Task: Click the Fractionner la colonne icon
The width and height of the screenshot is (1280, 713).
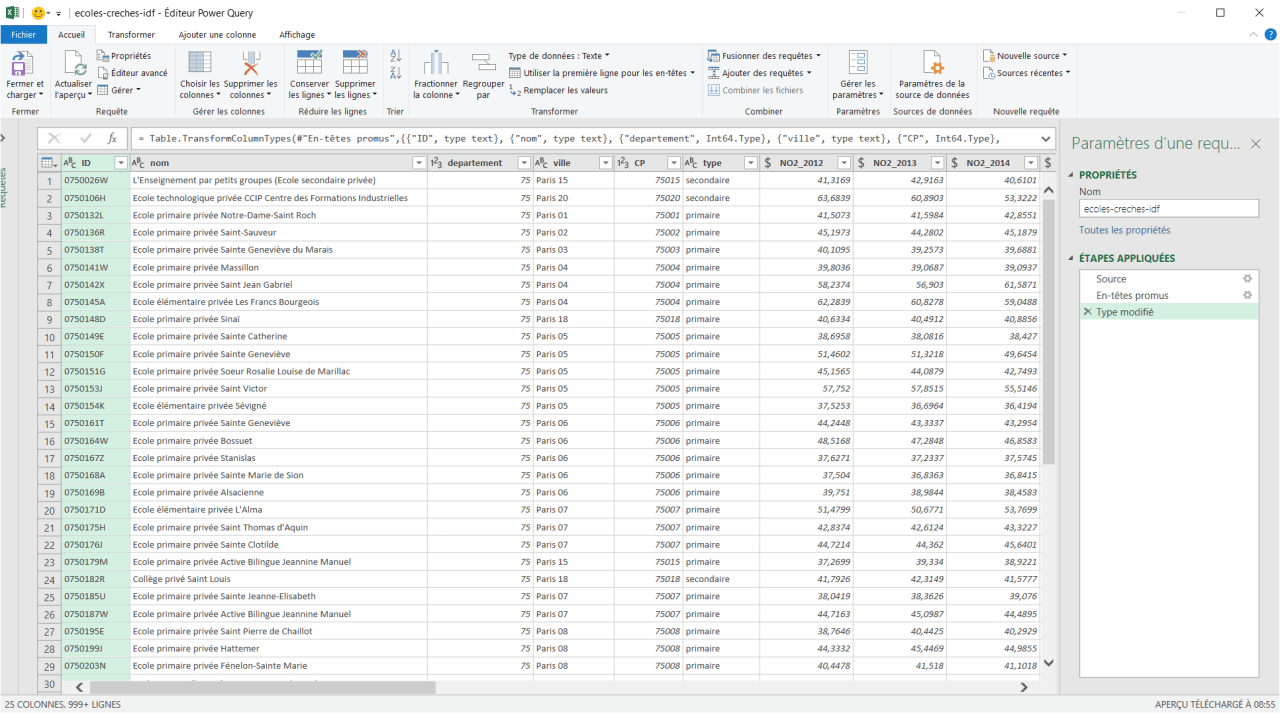Action: (436, 63)
